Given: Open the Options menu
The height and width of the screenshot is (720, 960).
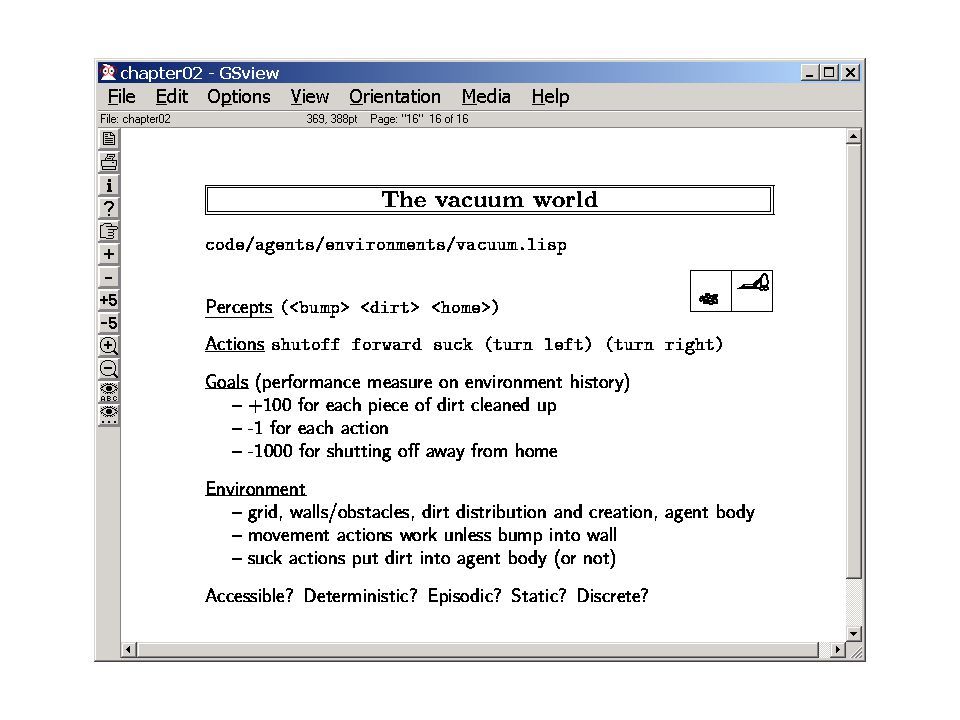Looking at the screenshot, I should click(239, 97).
